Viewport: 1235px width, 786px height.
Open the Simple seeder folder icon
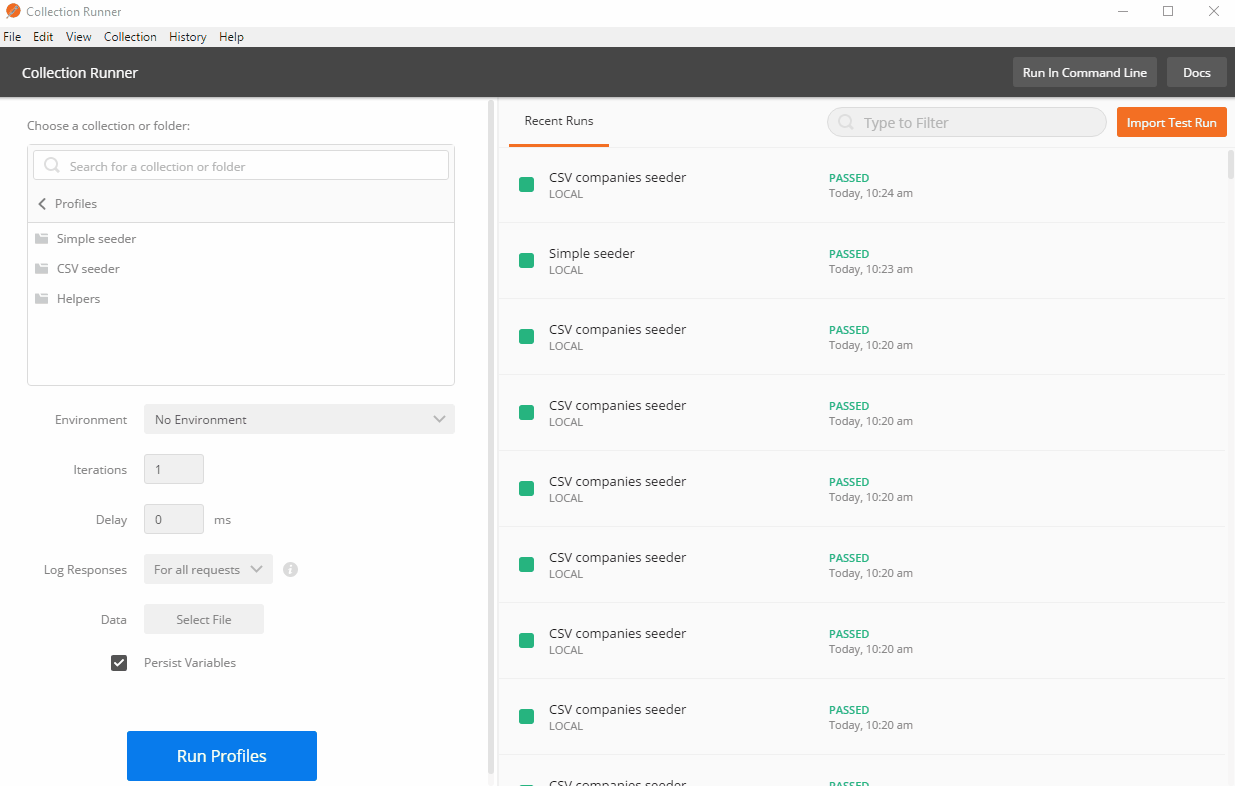40,238
